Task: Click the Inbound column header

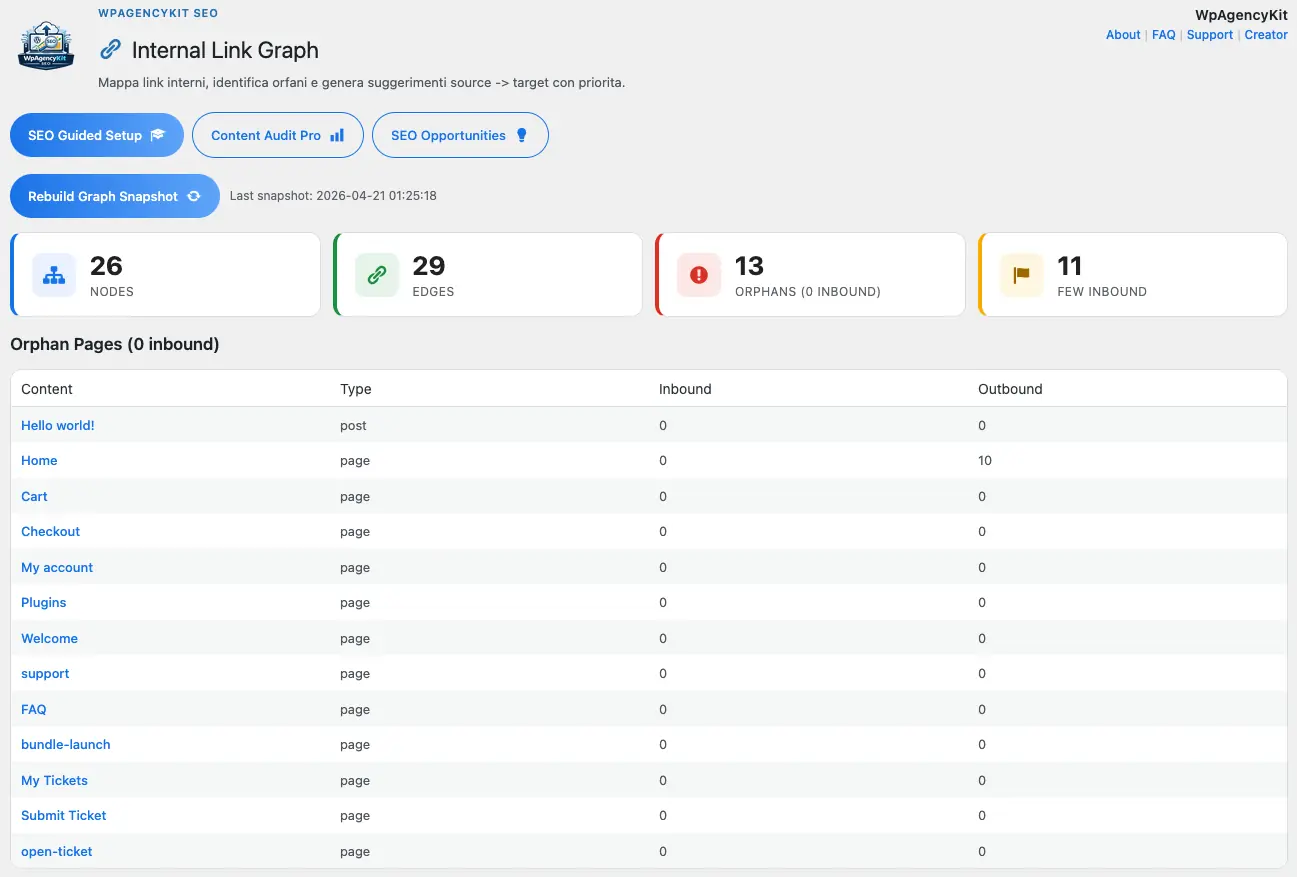Action: pos(685,389)
